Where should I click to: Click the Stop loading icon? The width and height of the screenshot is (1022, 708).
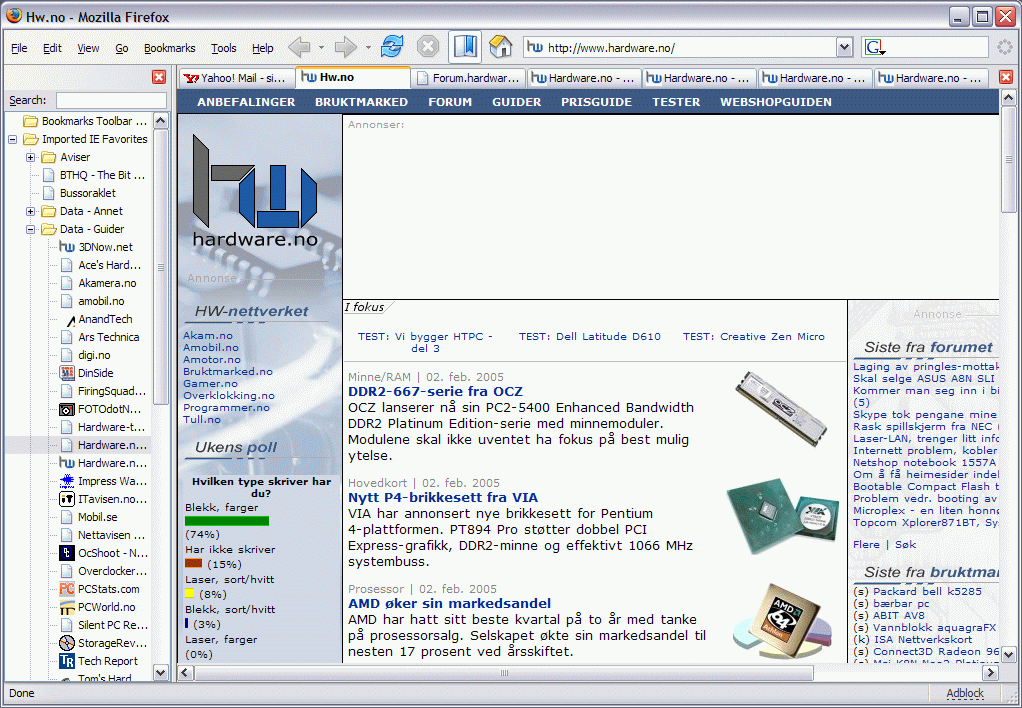coord(428,47)
